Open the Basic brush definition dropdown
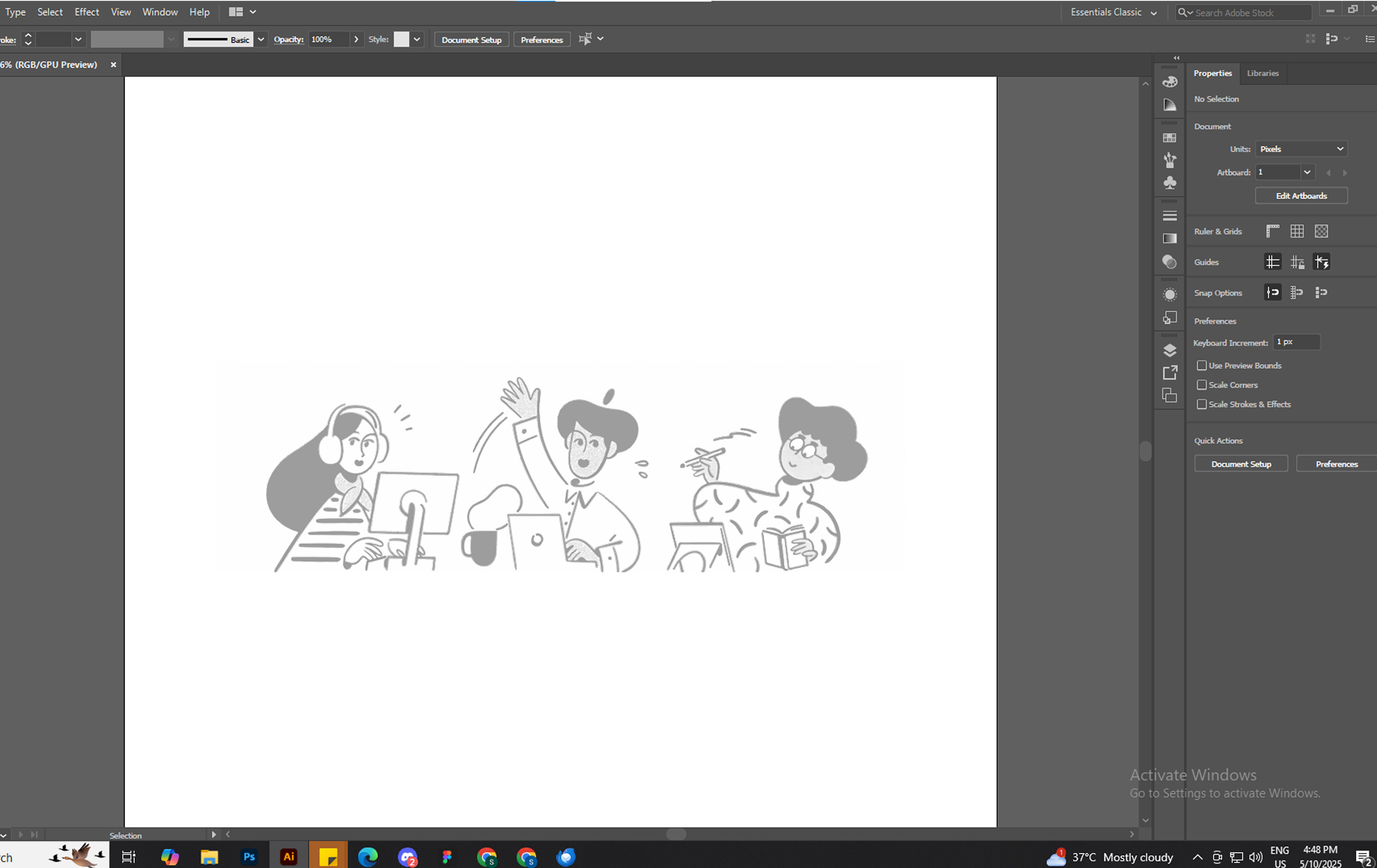The width and height of the screenshot is (1377, 868). 260,39
